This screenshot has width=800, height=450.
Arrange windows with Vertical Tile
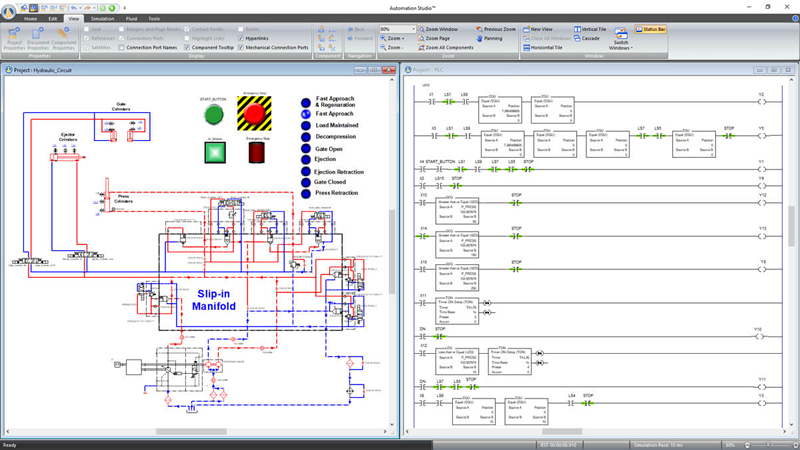[590, 30]
